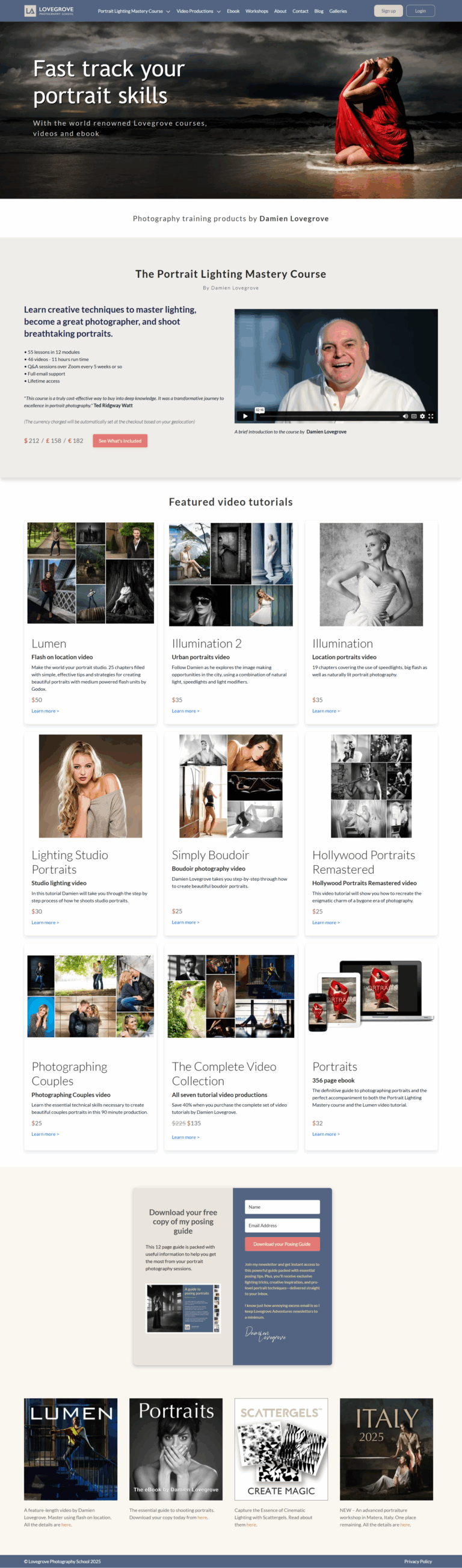Open the Contact menu item
462x1568 pixels.
click(300, 11)
